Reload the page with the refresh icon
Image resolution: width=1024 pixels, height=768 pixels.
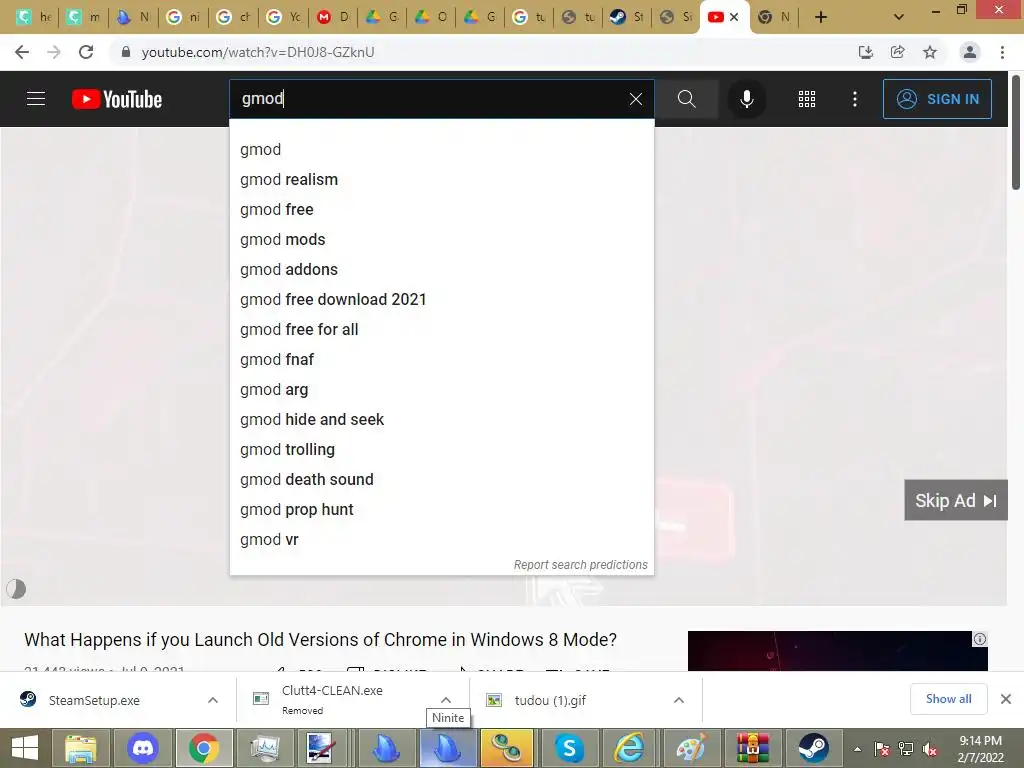[x=86, y=52]
